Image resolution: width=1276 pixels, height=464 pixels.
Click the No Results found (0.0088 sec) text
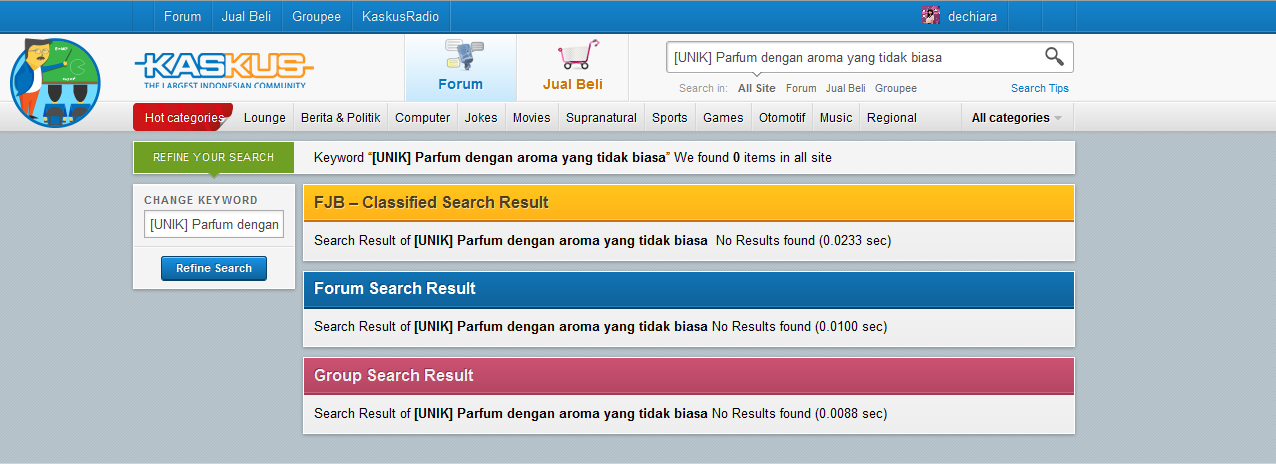point(799,413)
